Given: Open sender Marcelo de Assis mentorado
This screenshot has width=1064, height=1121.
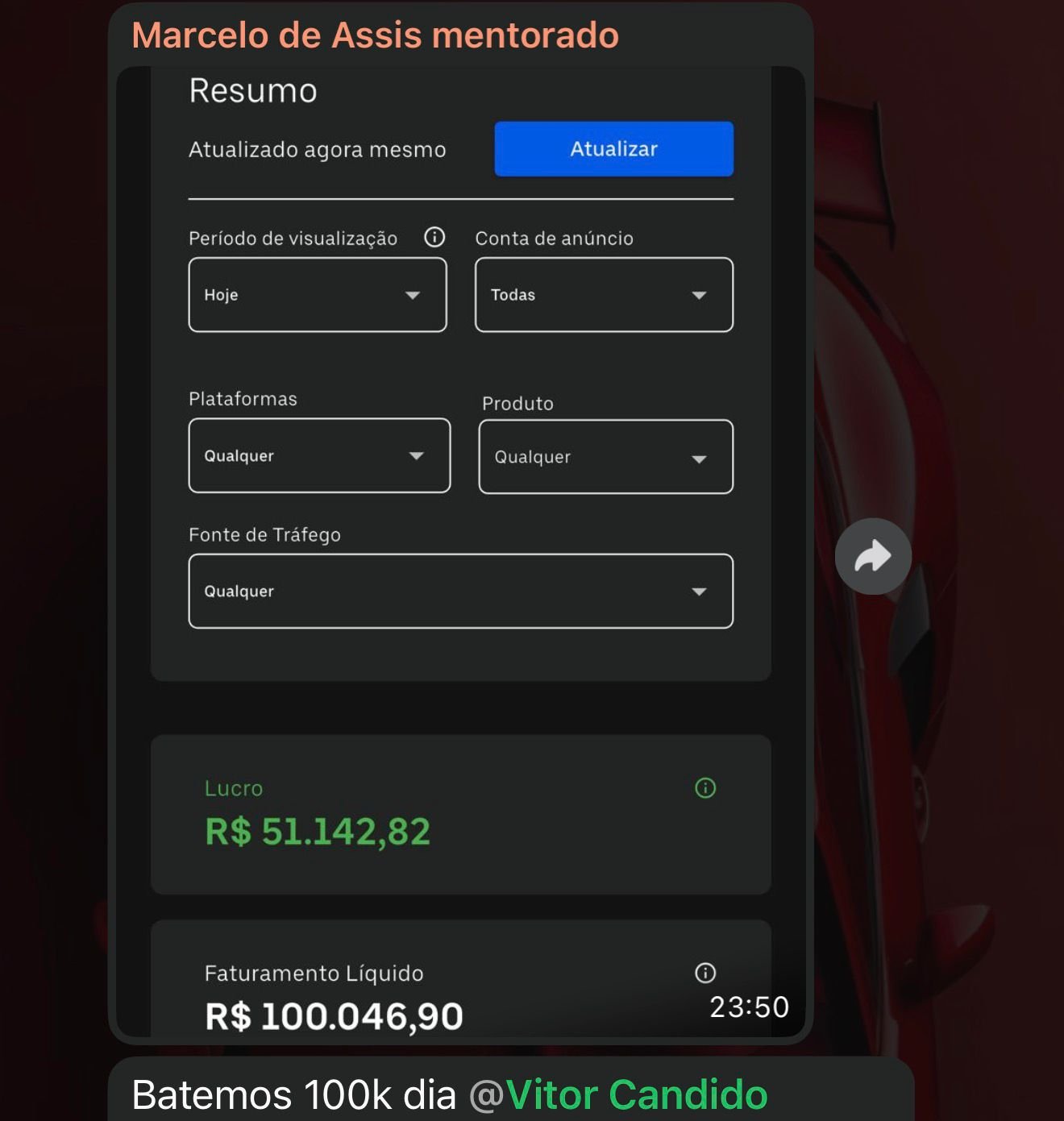Looking at the screenshot, I should click(375, 35).
